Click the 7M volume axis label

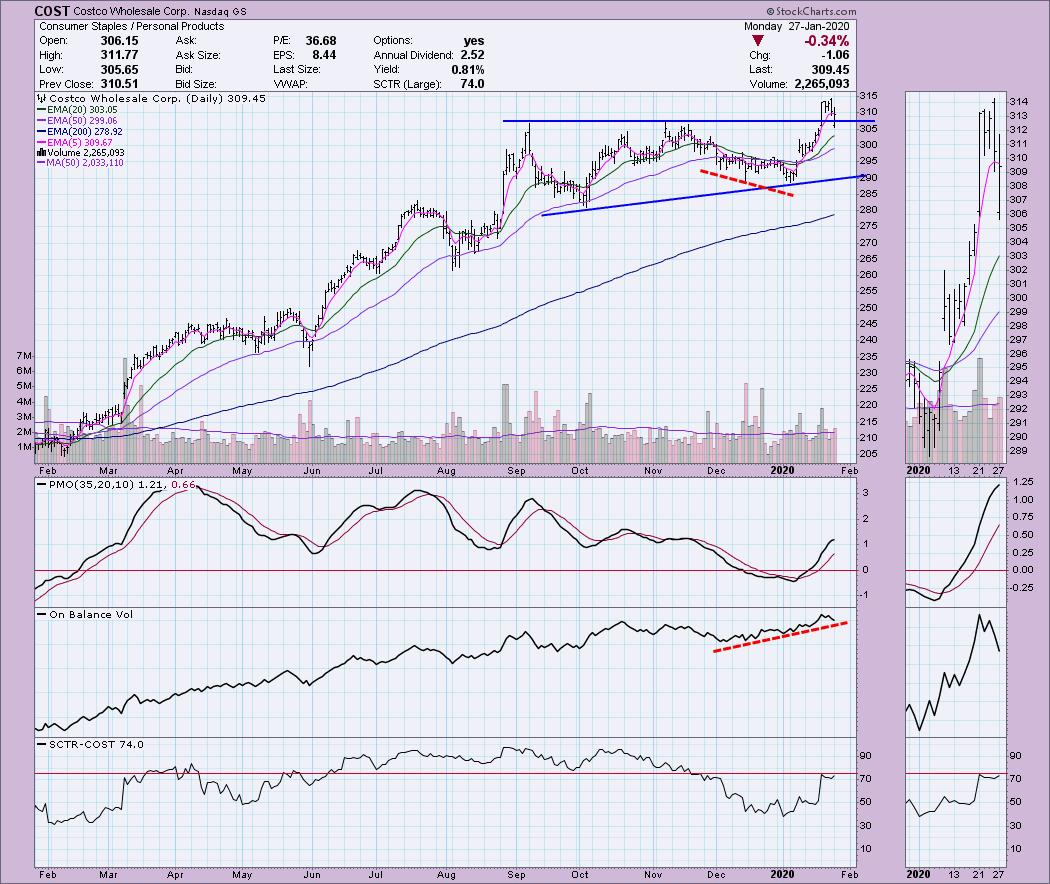[x=23, y=356]
